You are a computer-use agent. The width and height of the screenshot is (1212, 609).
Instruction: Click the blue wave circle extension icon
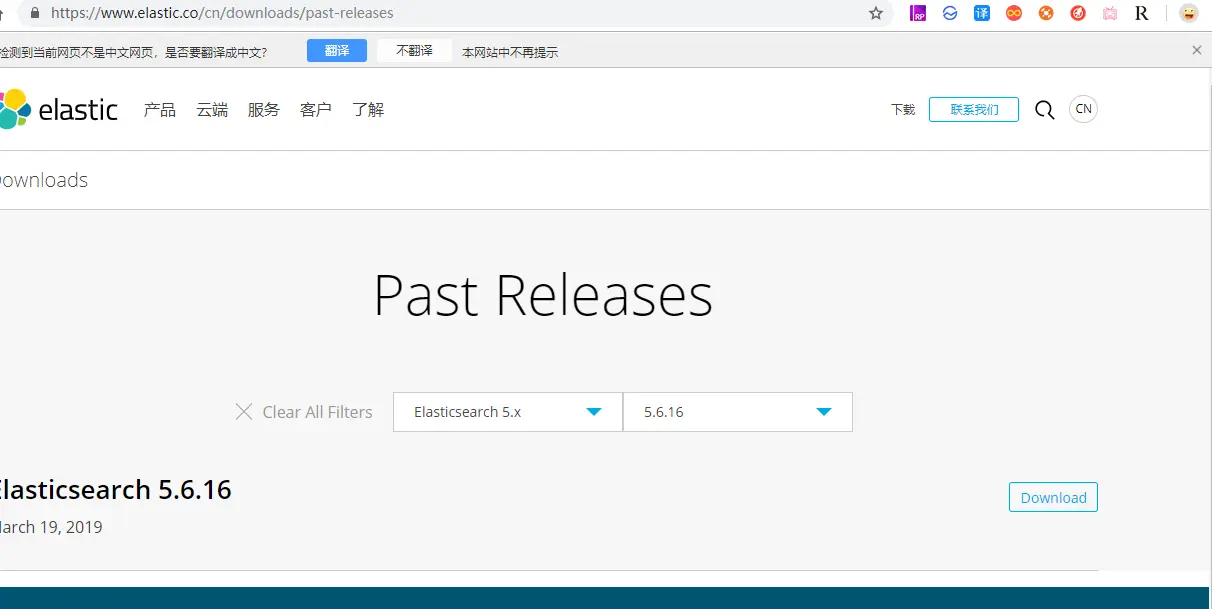point(950,13)
